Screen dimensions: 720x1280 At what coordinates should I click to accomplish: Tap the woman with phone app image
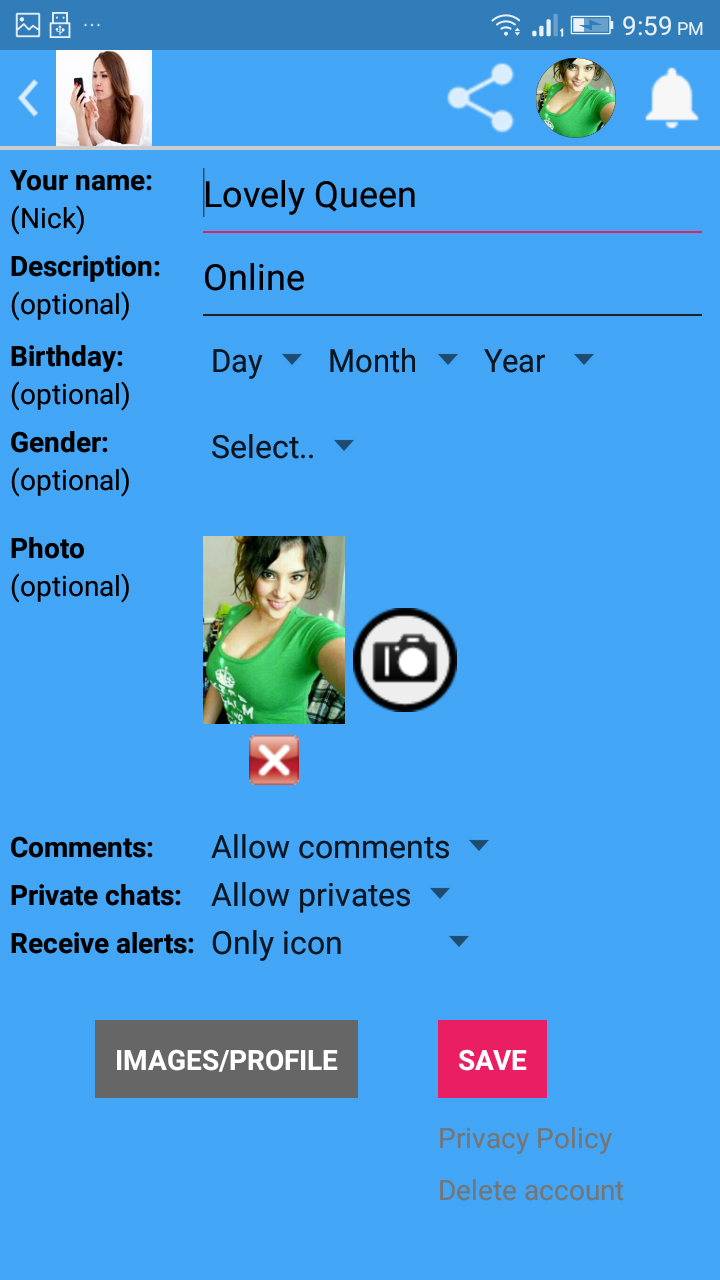click(104, 98)
